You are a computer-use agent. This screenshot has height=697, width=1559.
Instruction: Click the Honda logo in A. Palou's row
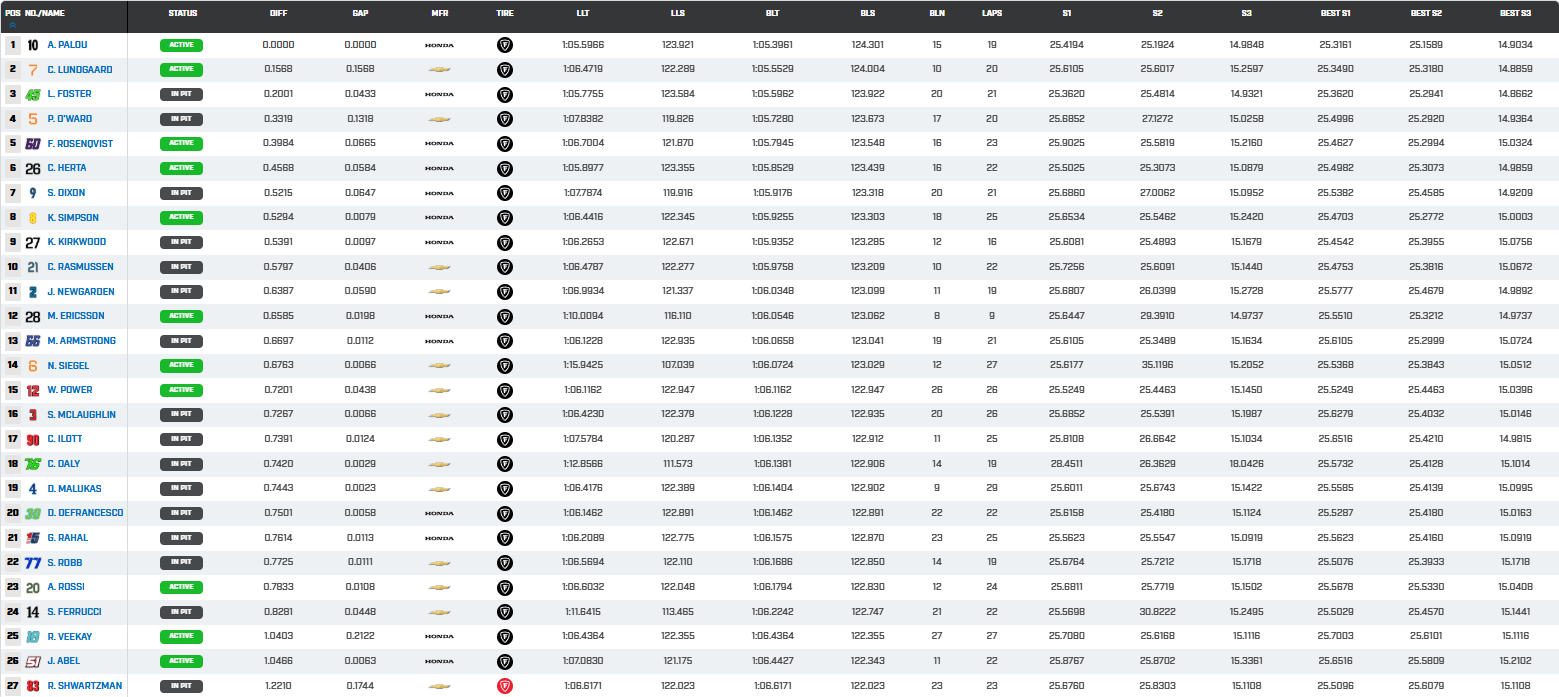point(439,45)
